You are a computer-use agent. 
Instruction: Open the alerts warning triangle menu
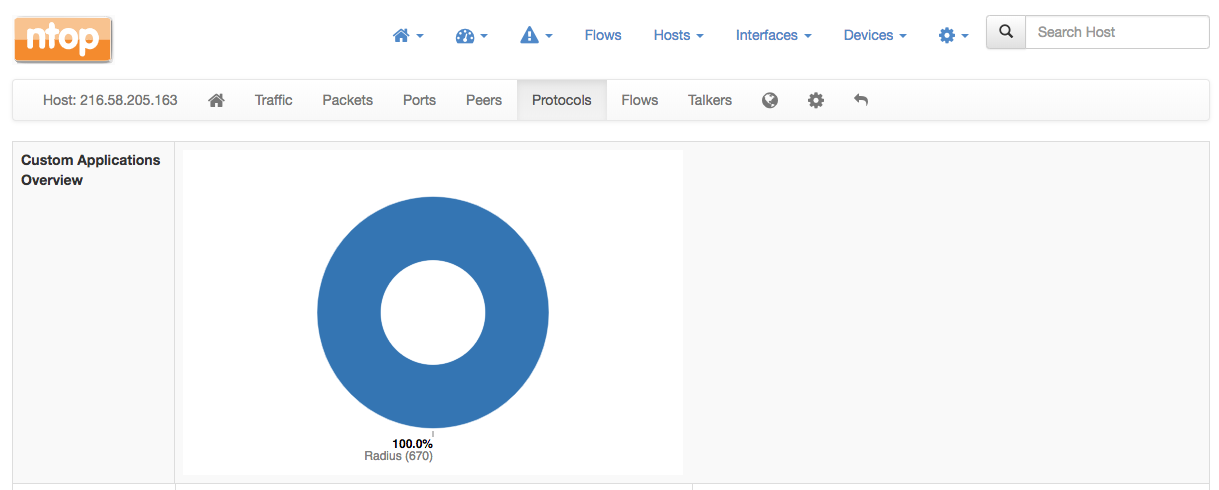(537, 35)
